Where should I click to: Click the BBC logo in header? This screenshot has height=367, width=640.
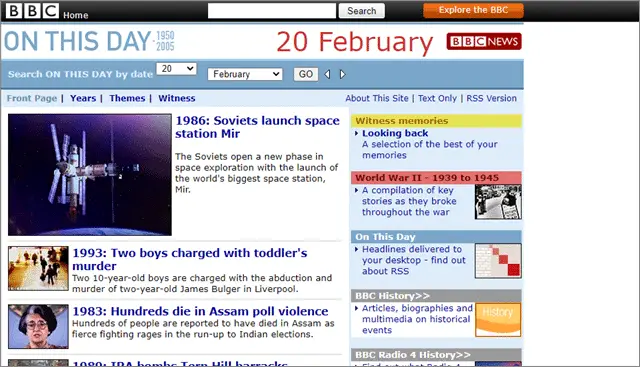tap(32, 11)
